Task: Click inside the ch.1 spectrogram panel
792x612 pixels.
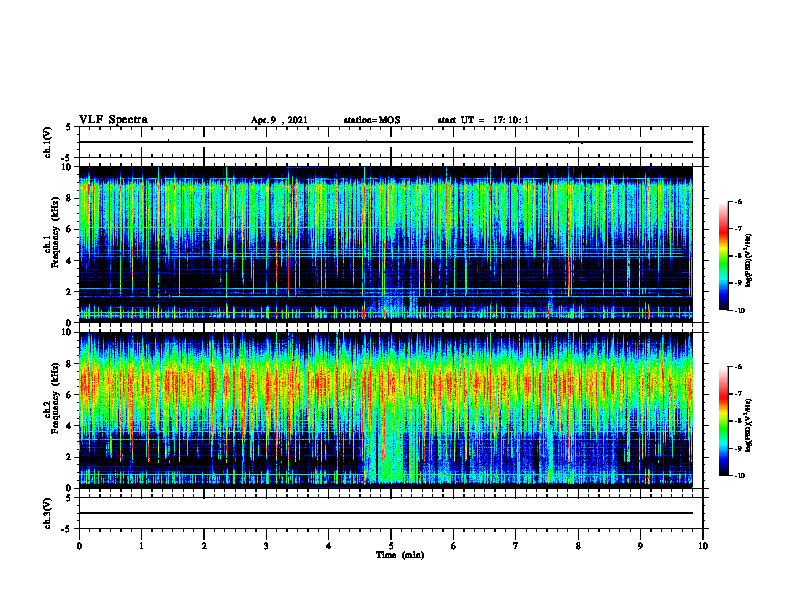Action: 386,244
